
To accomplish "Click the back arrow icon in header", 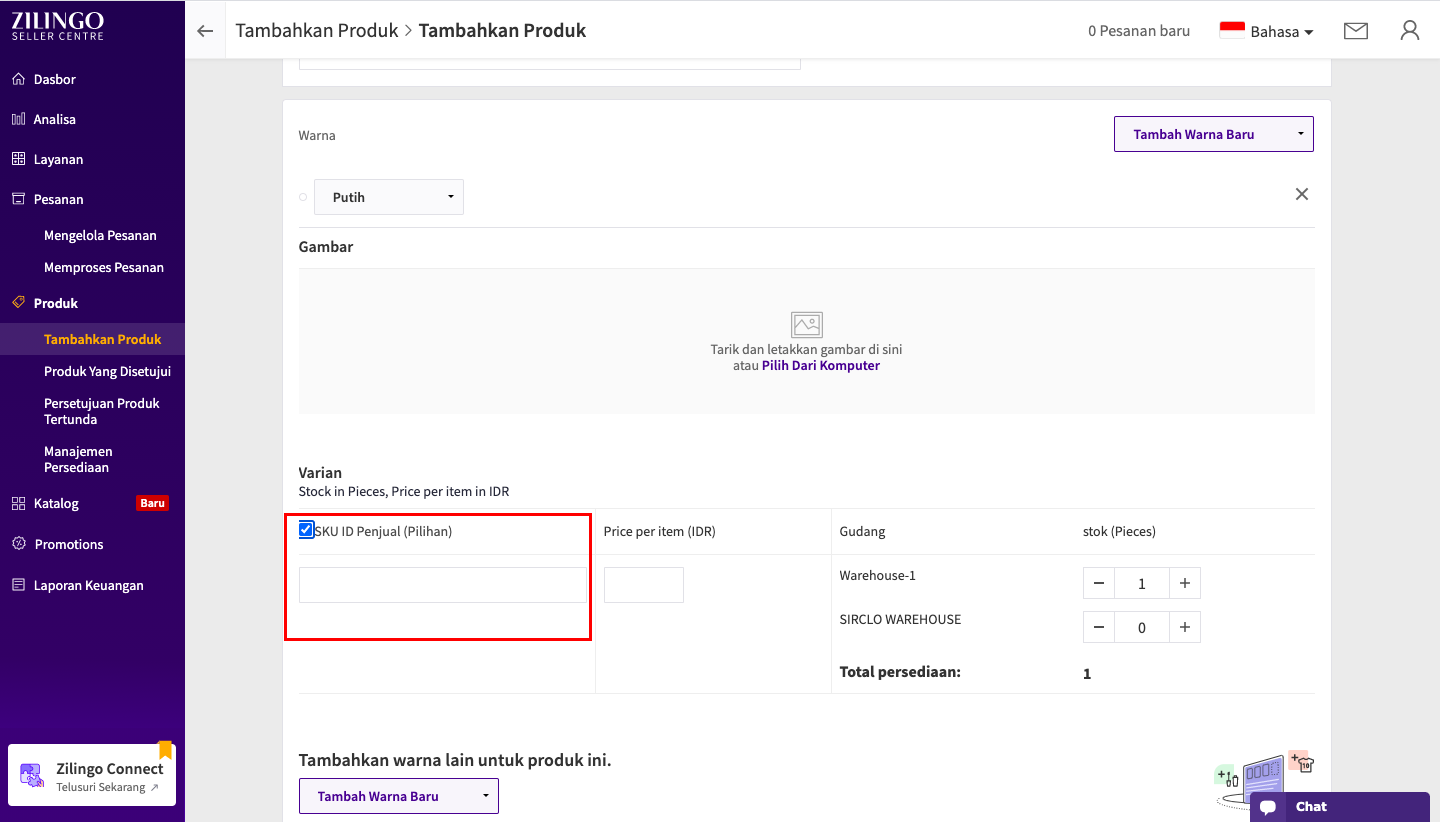I will pos(205,31).
